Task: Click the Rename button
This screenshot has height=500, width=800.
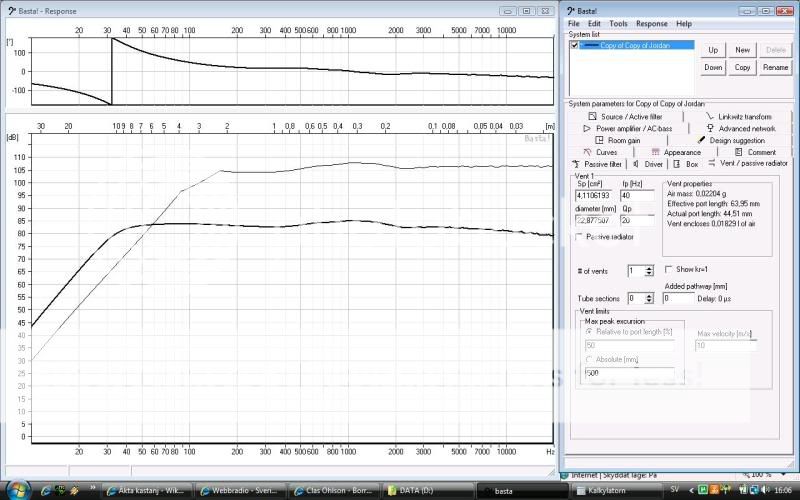Action: pos(776,67)
